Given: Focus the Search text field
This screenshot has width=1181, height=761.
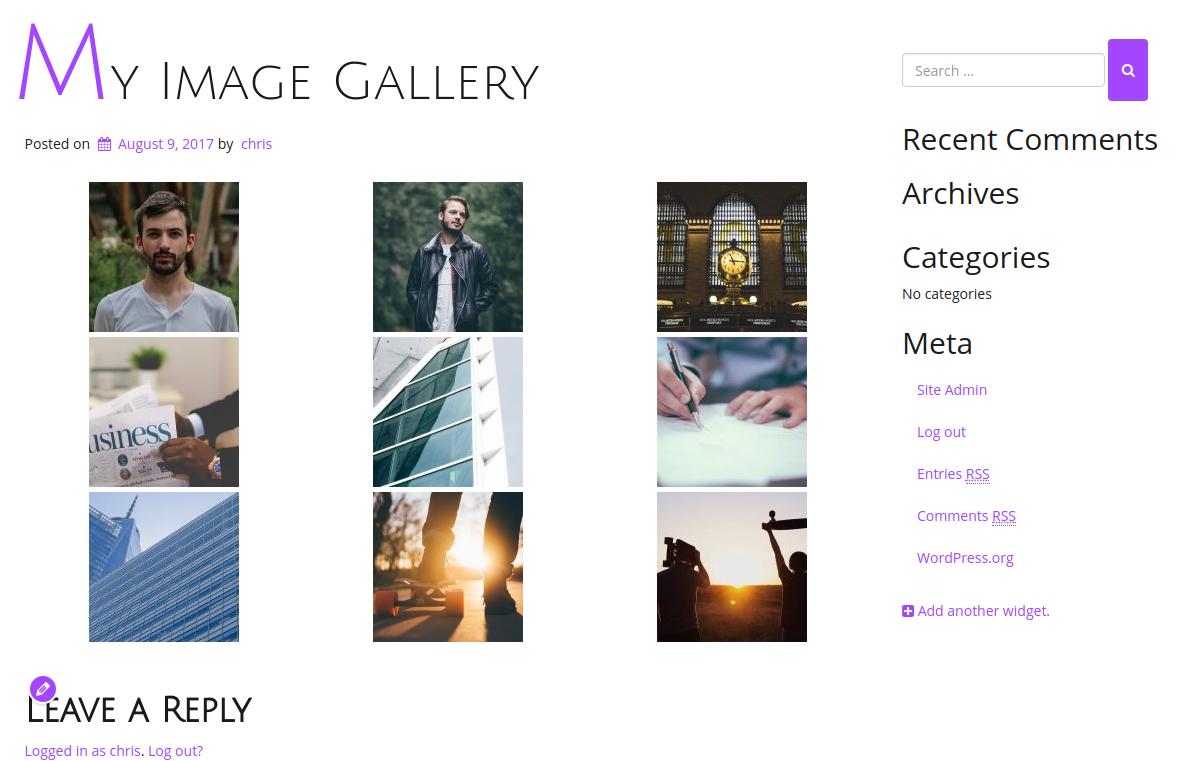Looking at the screenshot, I should (1003, 70).
